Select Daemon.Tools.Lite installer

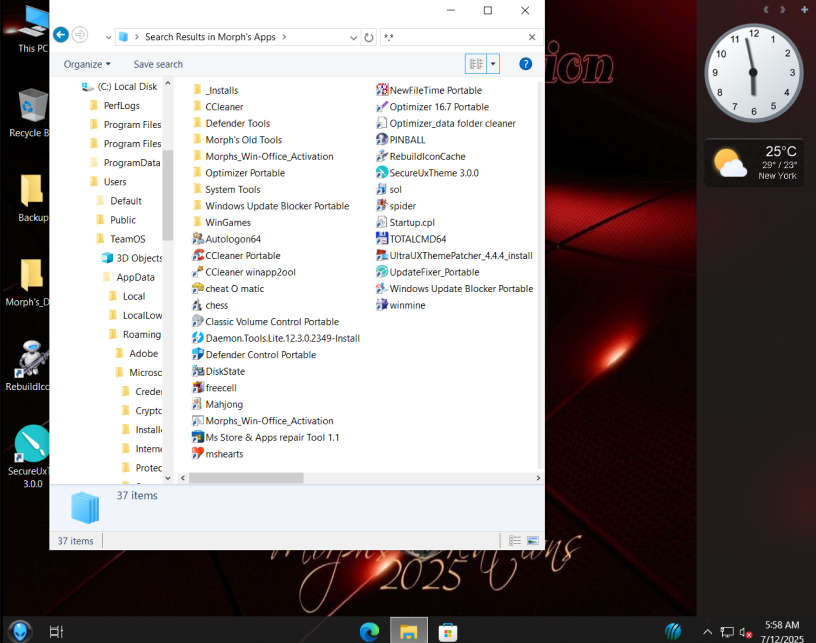[276, 338]
